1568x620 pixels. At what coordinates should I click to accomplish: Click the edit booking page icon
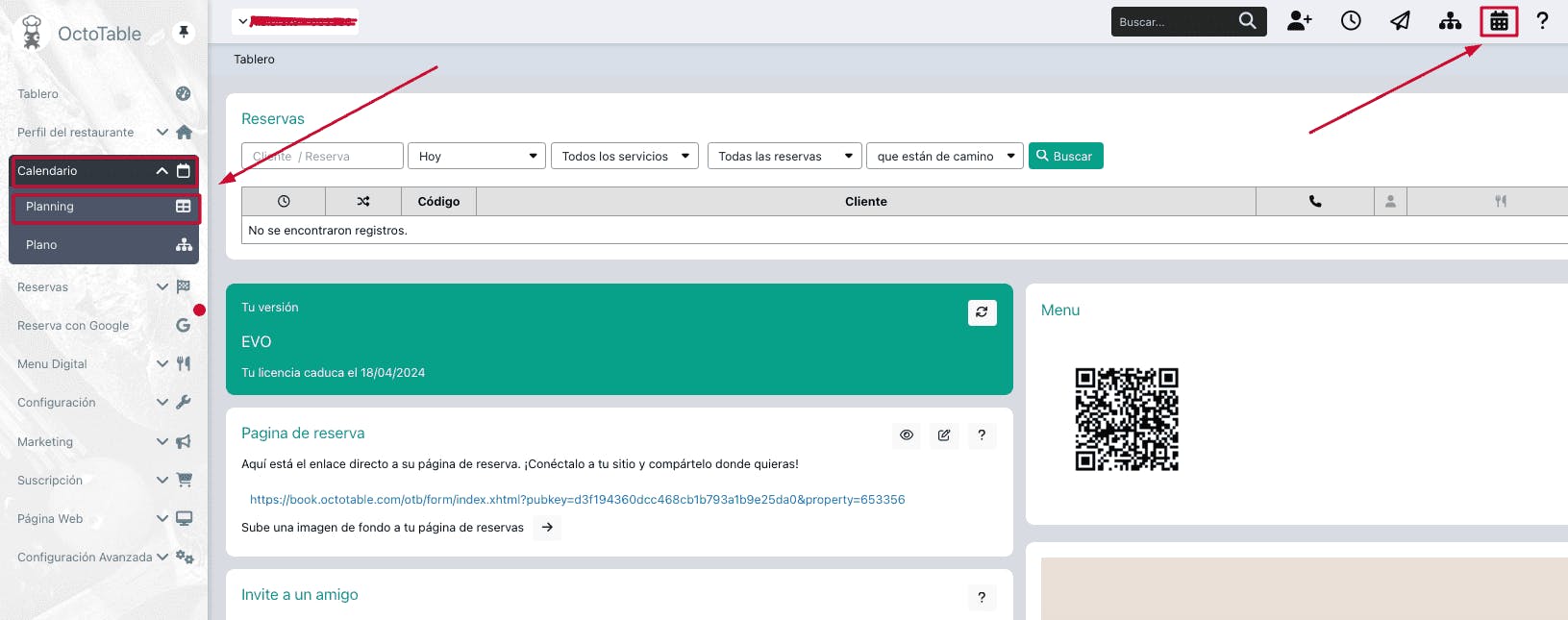(x=944, y=435)
